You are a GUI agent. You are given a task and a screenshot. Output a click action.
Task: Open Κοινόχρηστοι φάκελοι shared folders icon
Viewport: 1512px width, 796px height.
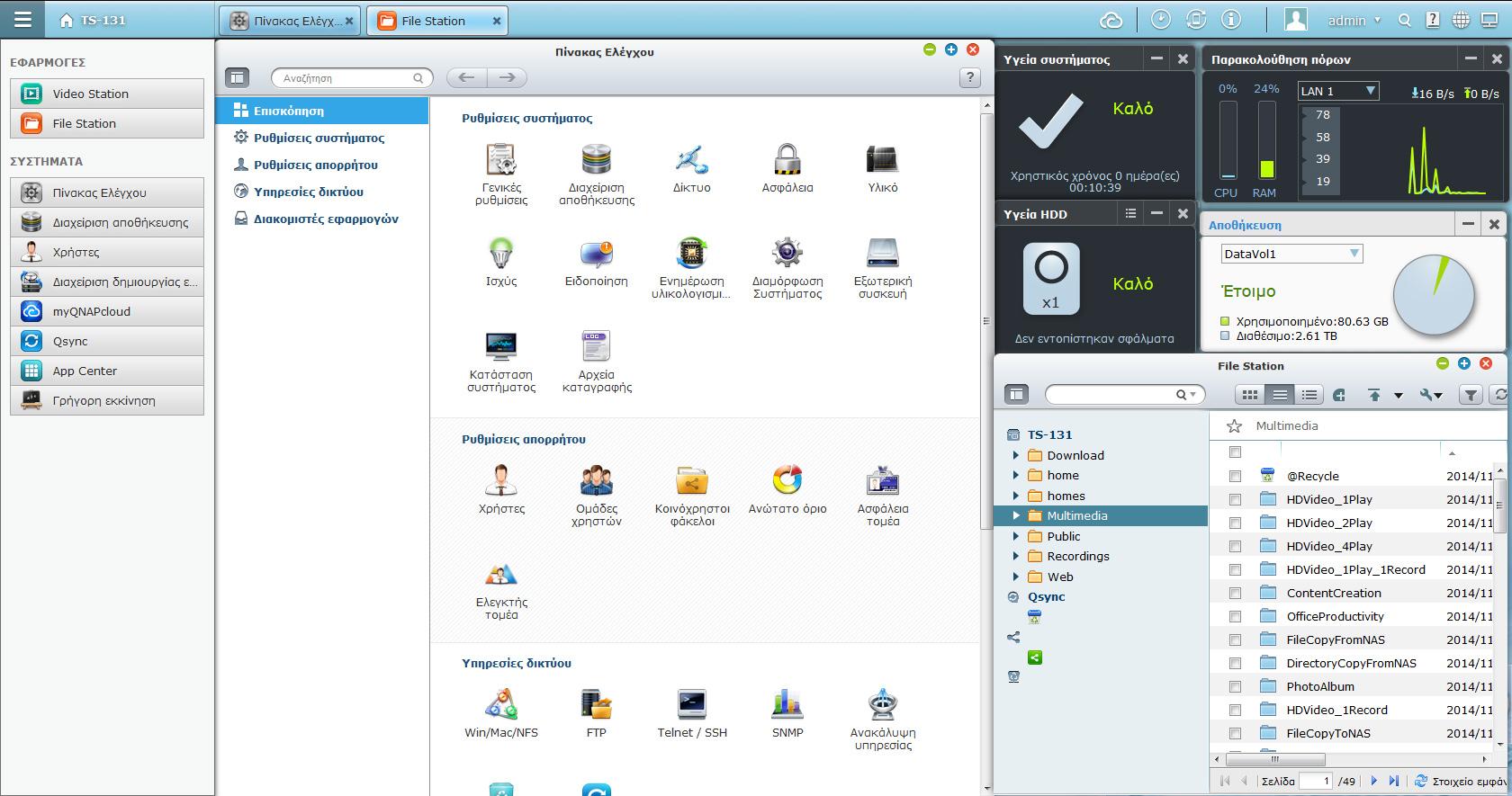(x=691, y=481)
